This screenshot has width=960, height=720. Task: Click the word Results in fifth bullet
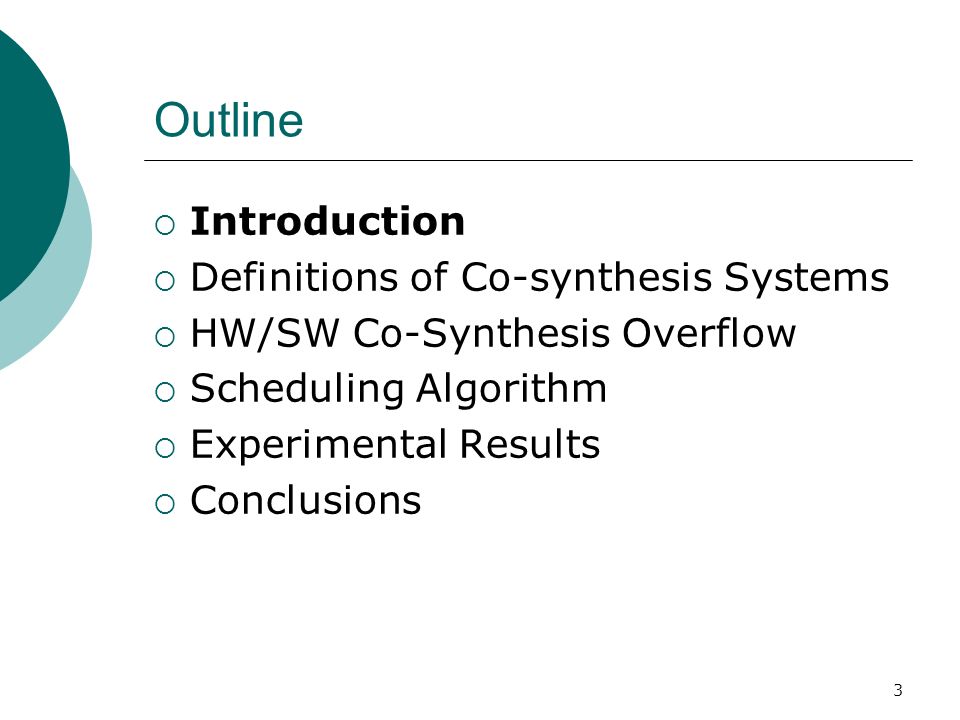pos(530,444)
